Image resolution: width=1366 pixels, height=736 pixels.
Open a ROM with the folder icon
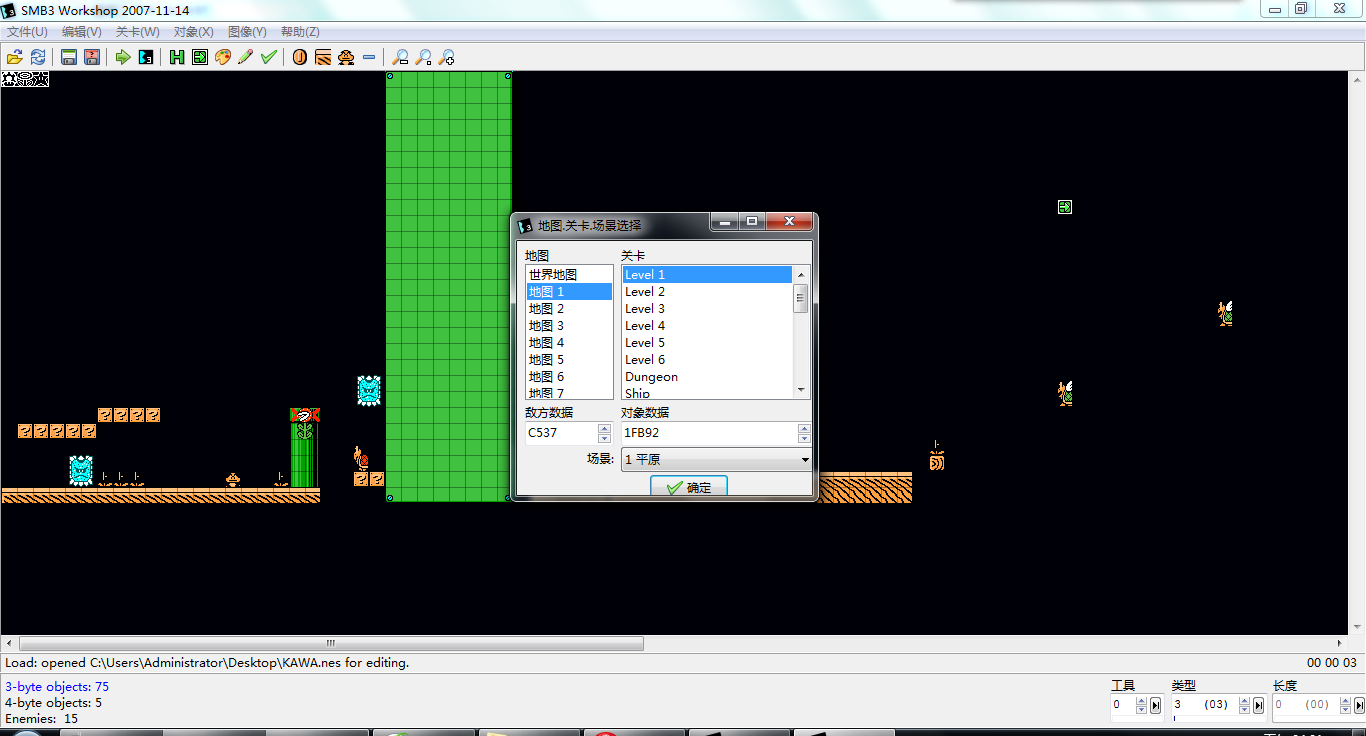tap(15, 57)
